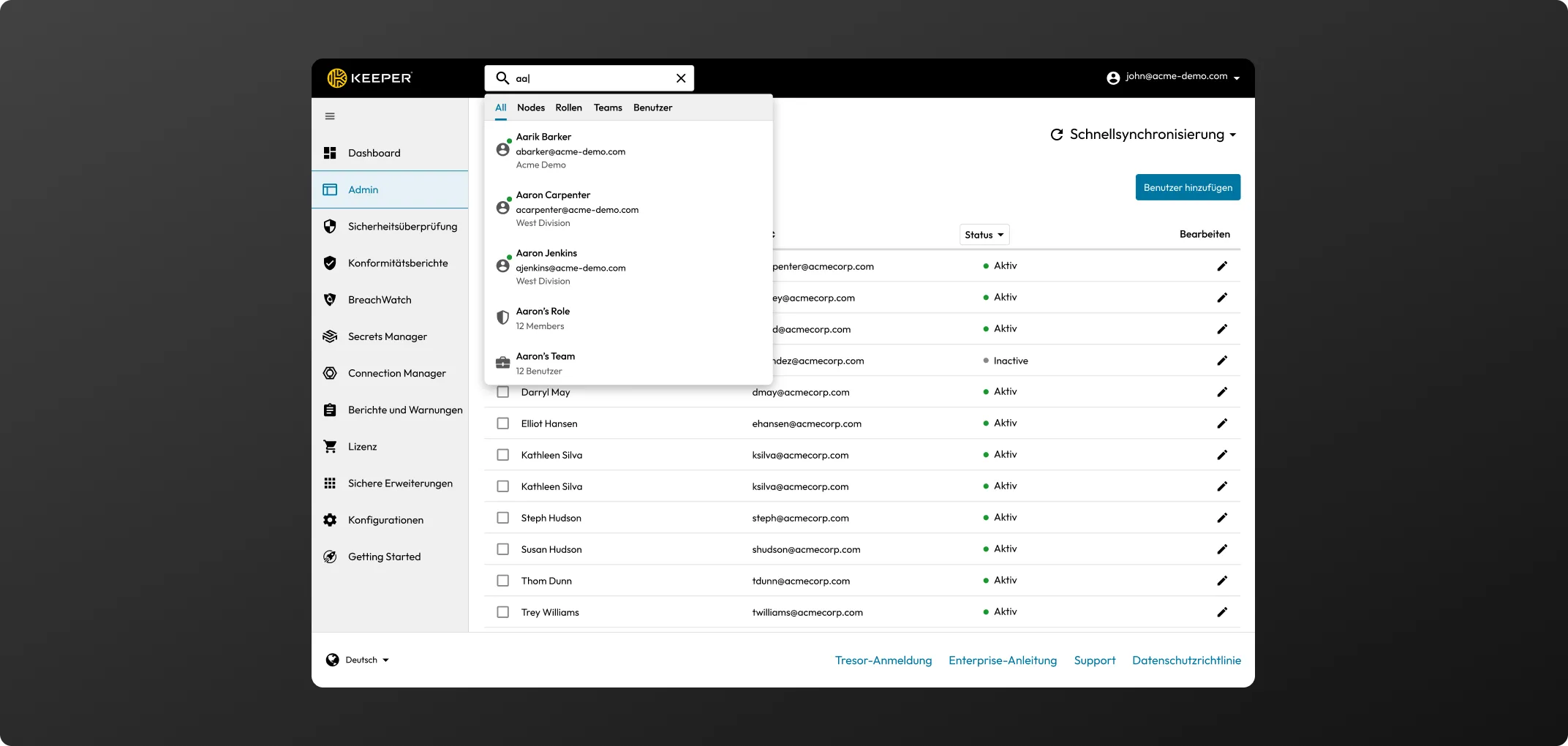The image size is (1568, 746).
Task: Select the All search tab
Action: point(501,108)
